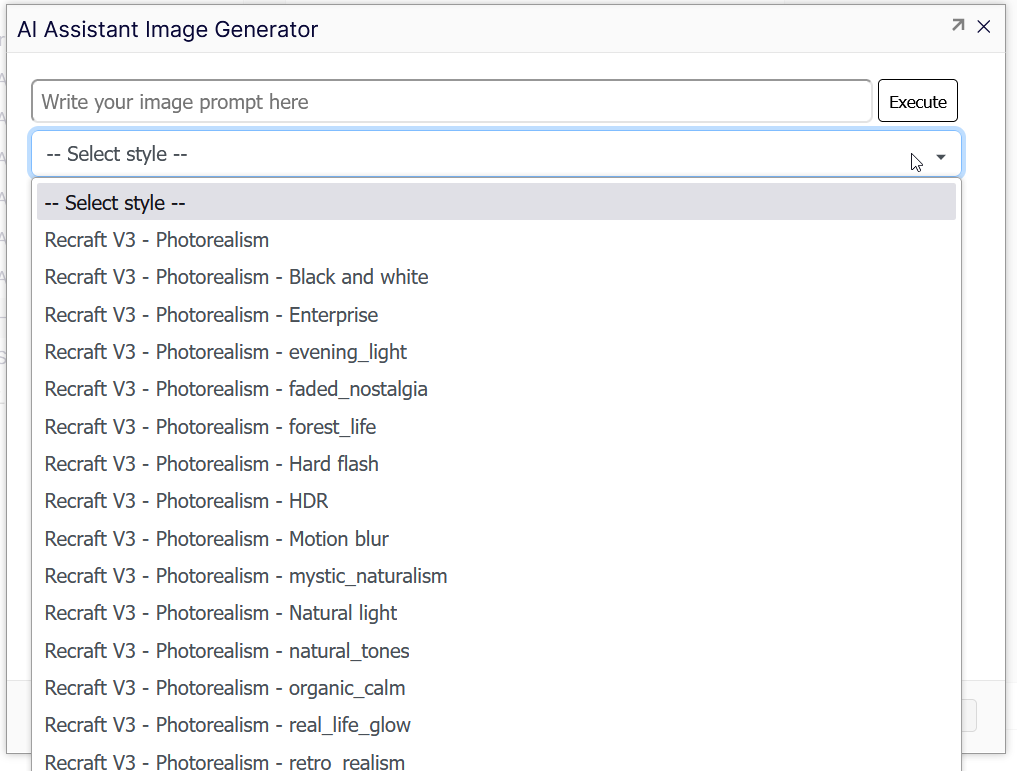Choose the Photorealism - mystic_naturalism style
Screen dimensions: 1017x771
[496, 576]
